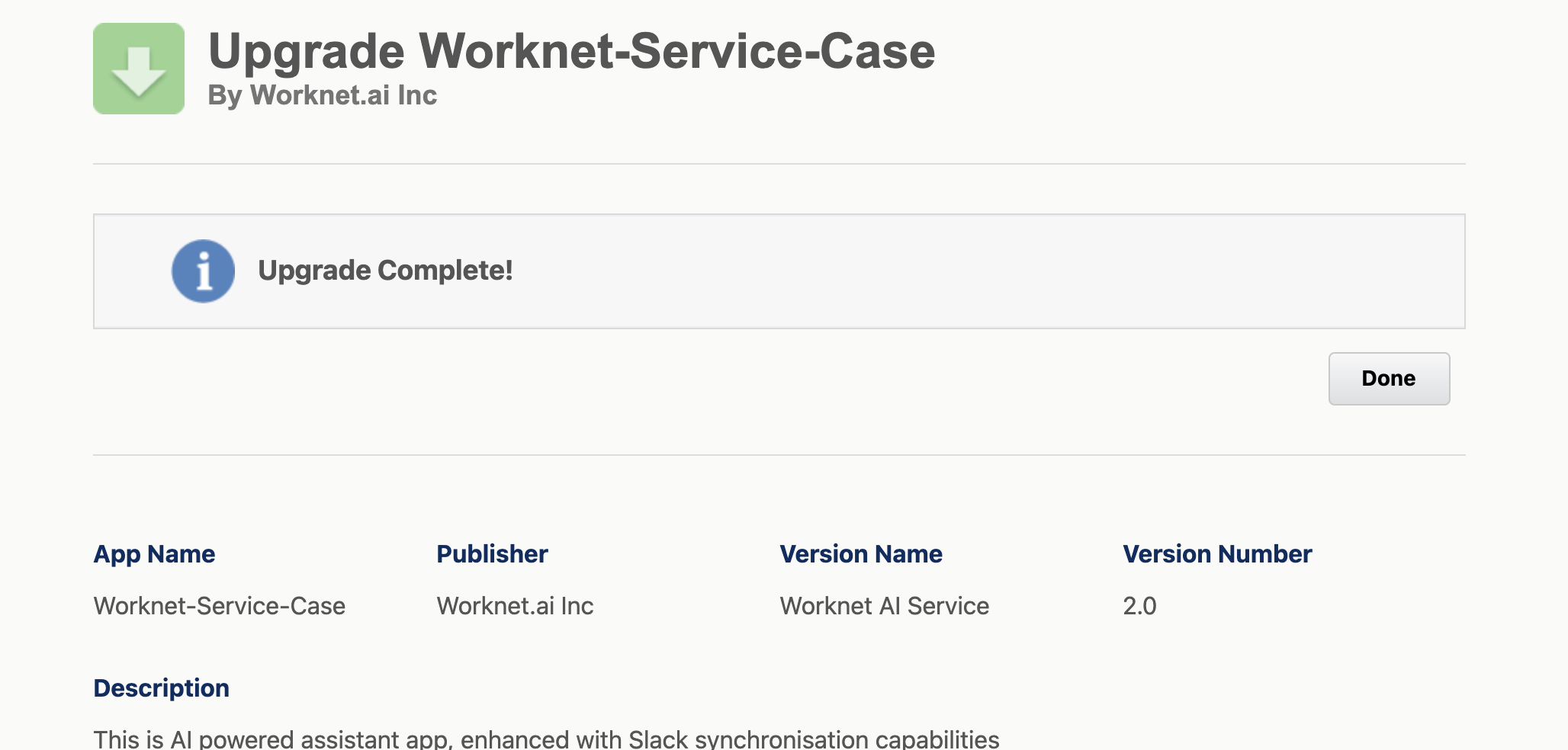The width and height of the screenshot is (1568, 750).
Task: Click the word synchronisation in description text
Action: coord(782,739)
